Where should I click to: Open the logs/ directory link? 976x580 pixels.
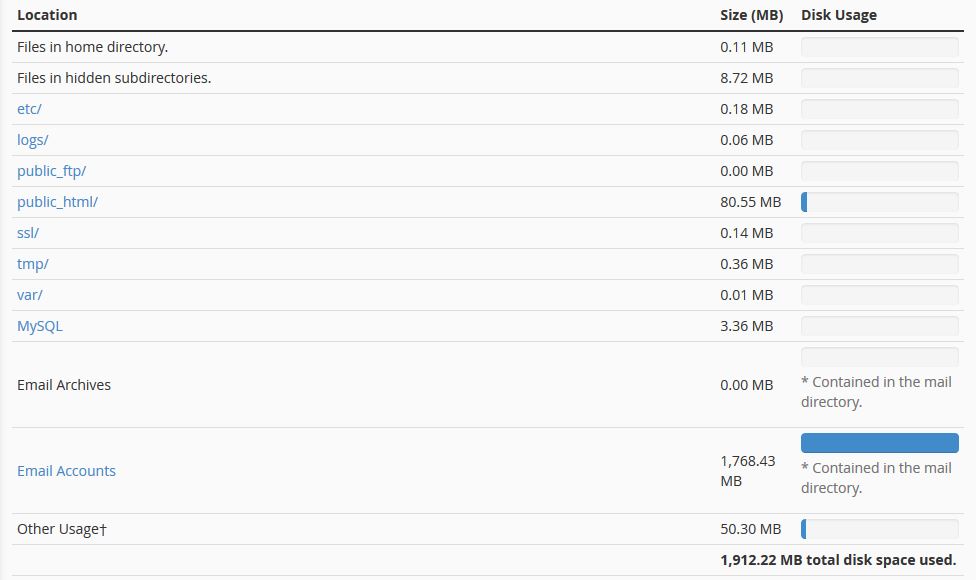[33, 140]
